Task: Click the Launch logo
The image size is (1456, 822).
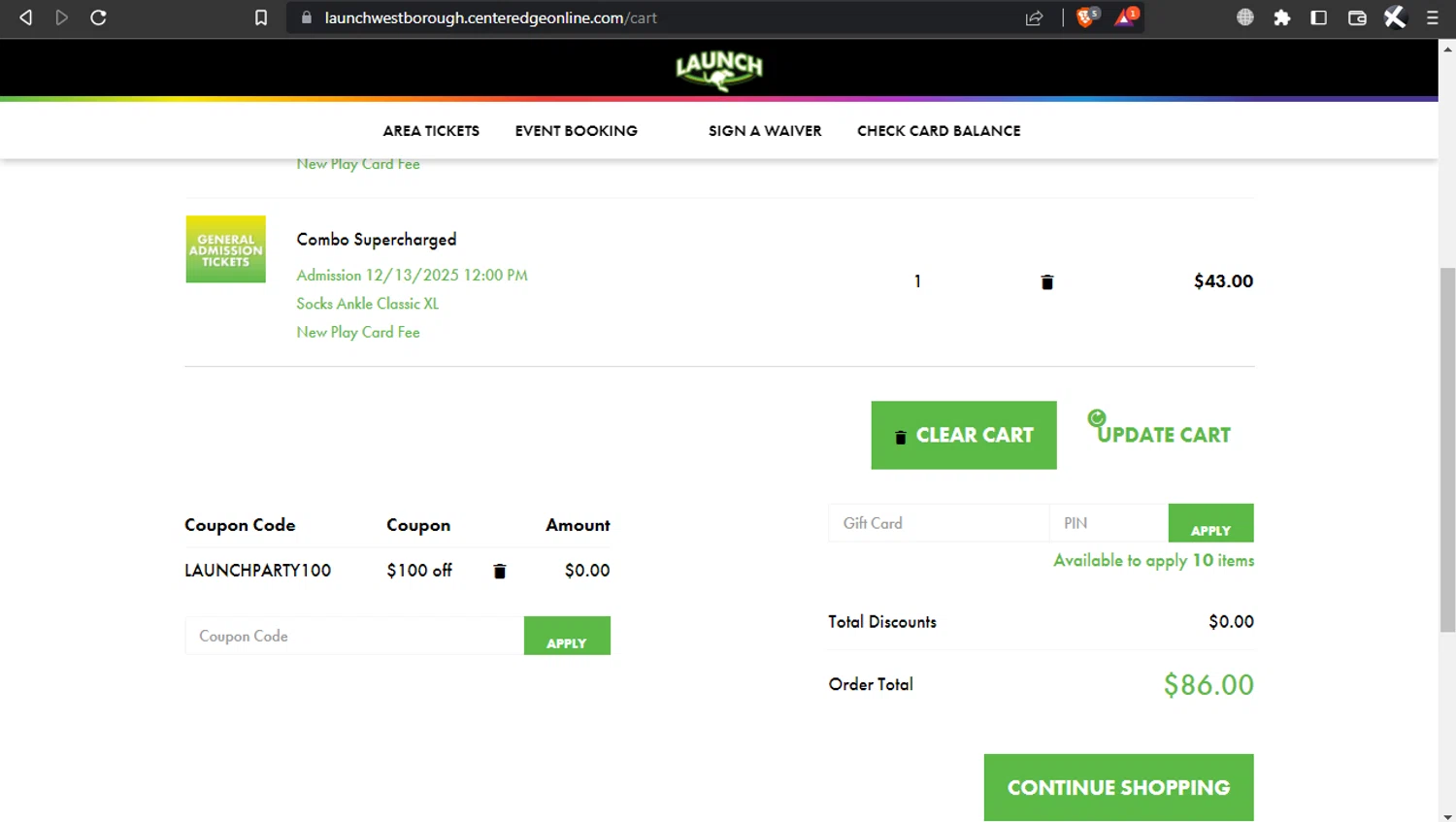Action: coord(719,69)
